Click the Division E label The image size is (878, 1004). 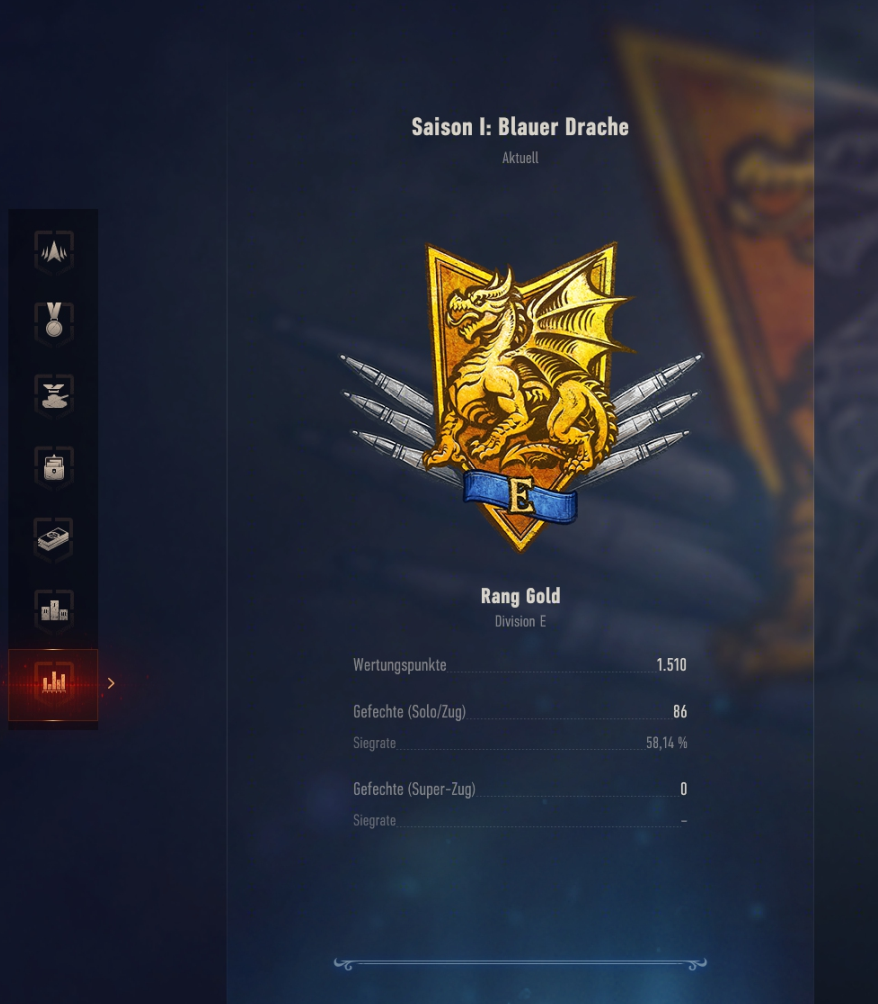pos(520,621)
